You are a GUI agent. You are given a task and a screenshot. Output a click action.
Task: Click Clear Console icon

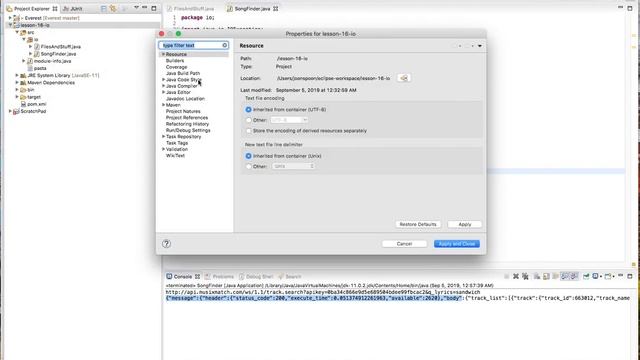[x=537, y=276]
